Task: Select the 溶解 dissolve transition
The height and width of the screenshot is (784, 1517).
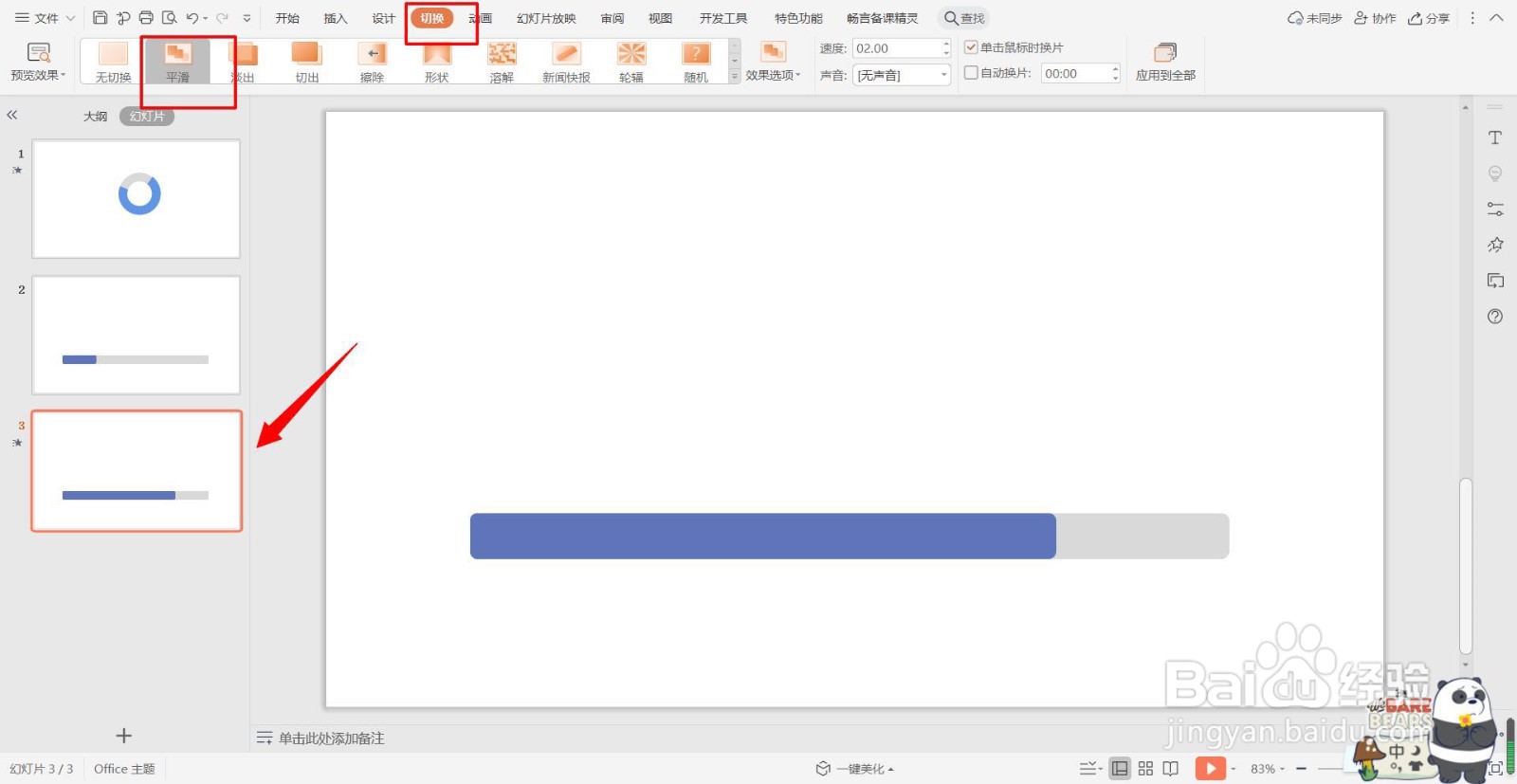Action: tap(502, 63)
